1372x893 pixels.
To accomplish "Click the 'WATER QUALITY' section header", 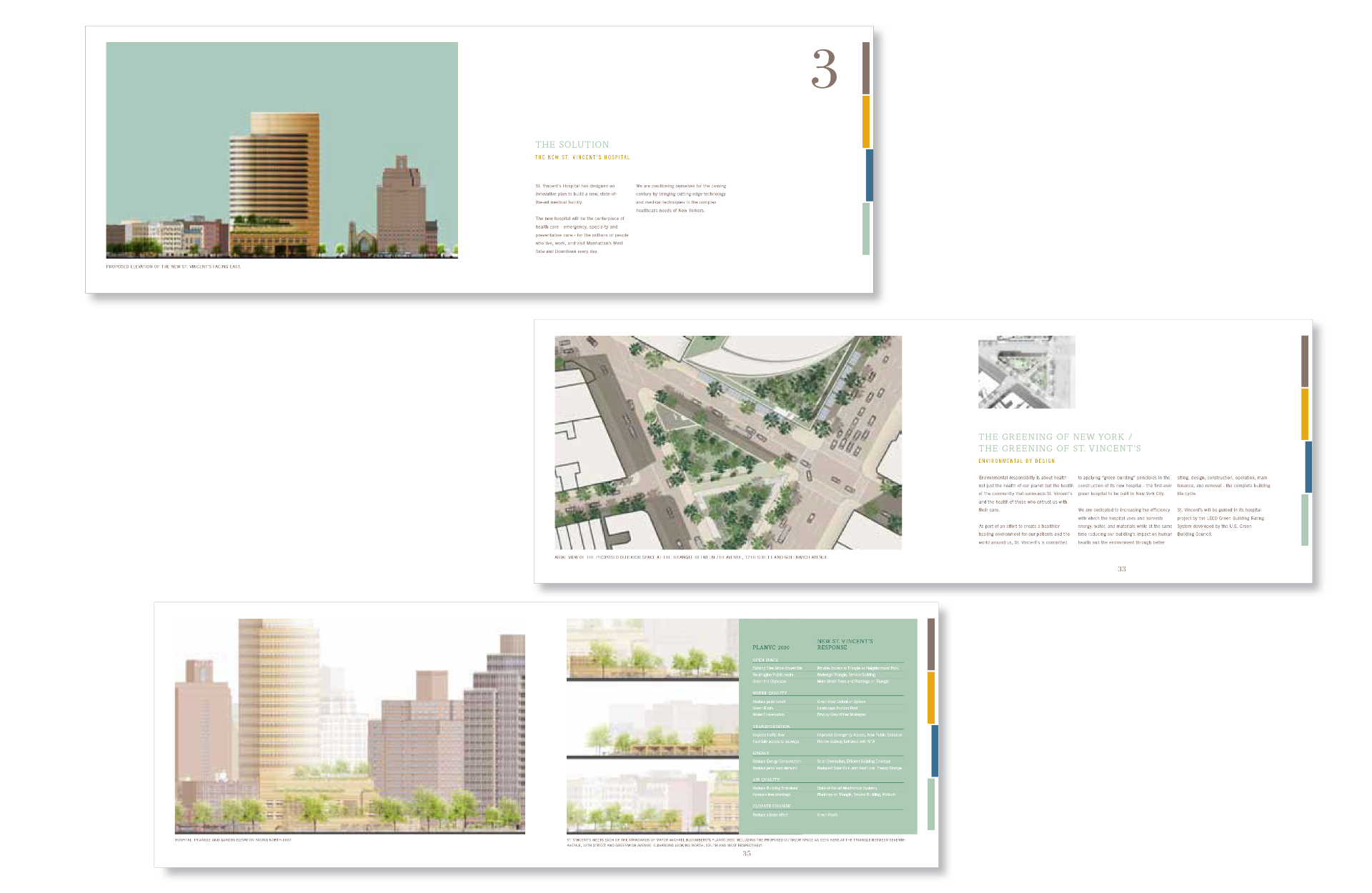I will pyautogui.click(x=770, y=693).
